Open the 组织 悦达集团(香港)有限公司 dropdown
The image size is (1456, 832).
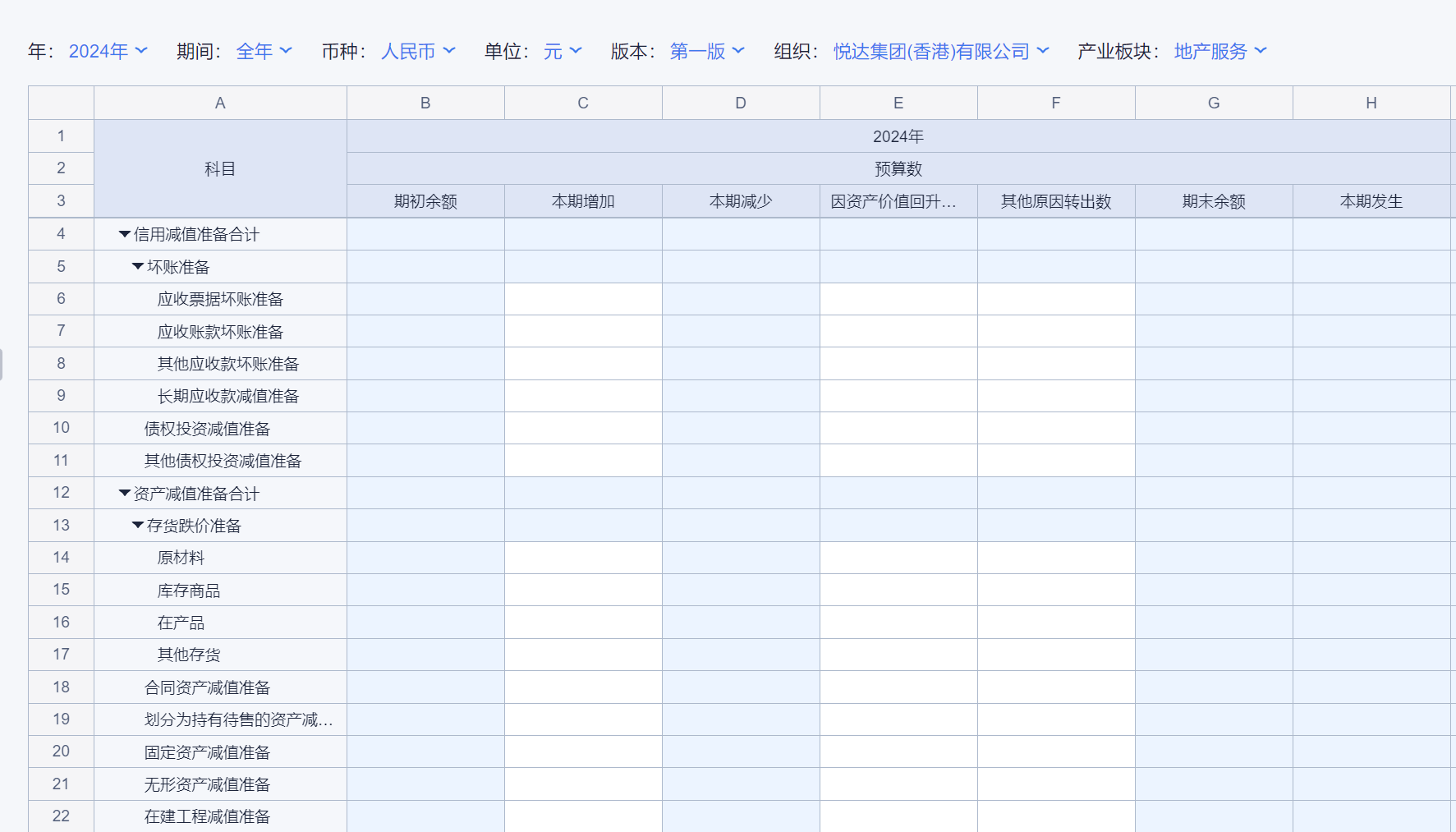[940, 52]
